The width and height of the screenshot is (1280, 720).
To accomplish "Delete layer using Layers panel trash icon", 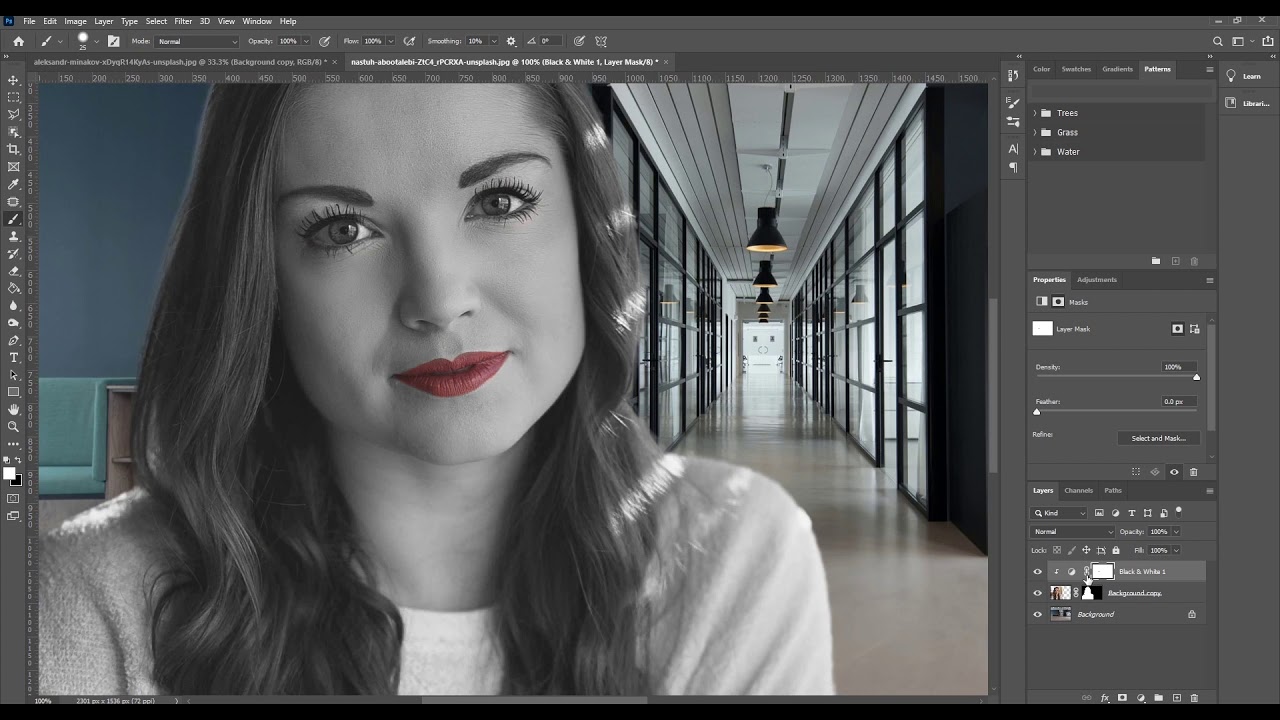I will pos(1194,698).
